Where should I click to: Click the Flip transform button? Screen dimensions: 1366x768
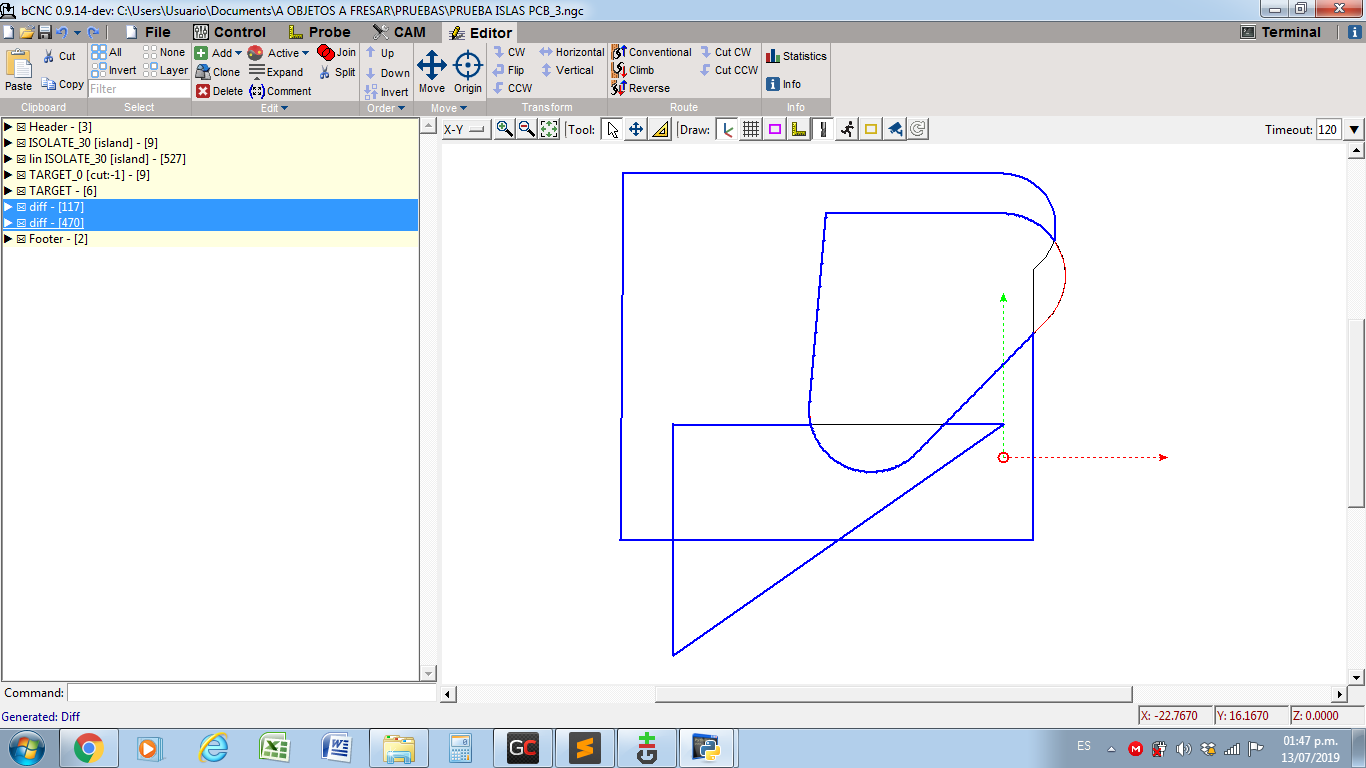[508, 70]
